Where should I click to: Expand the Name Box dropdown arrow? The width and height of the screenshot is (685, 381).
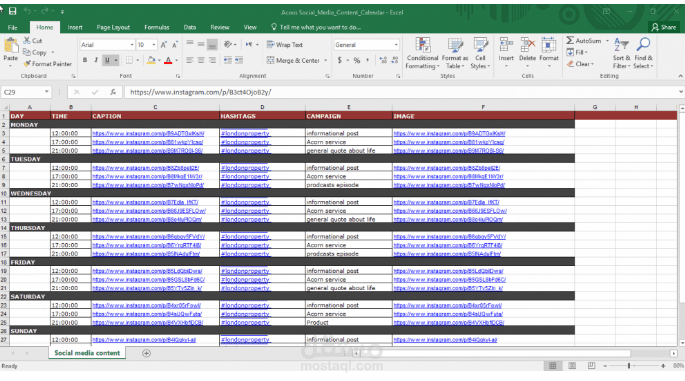[46, 92]
